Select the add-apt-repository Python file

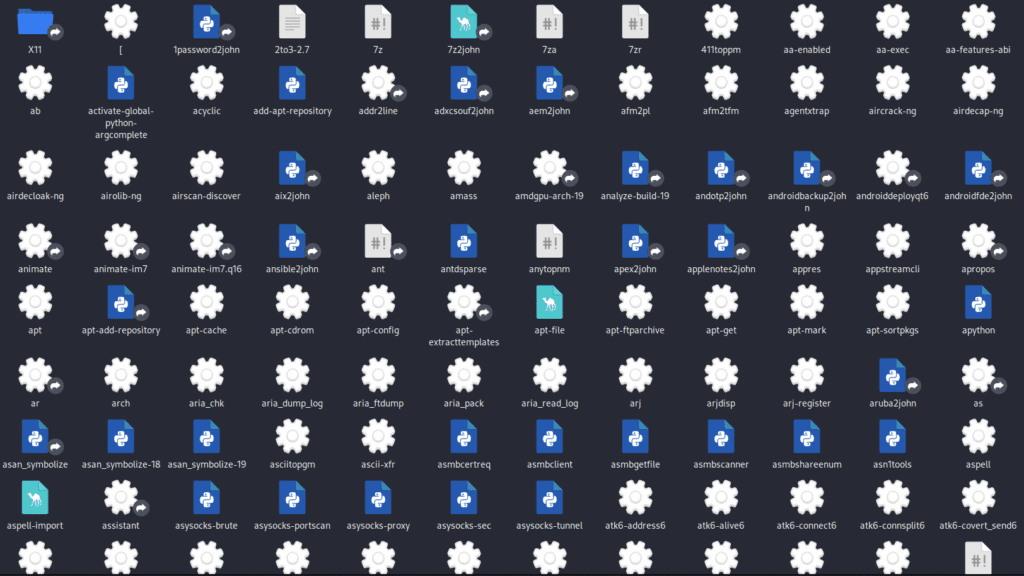(x=292, y=83)
